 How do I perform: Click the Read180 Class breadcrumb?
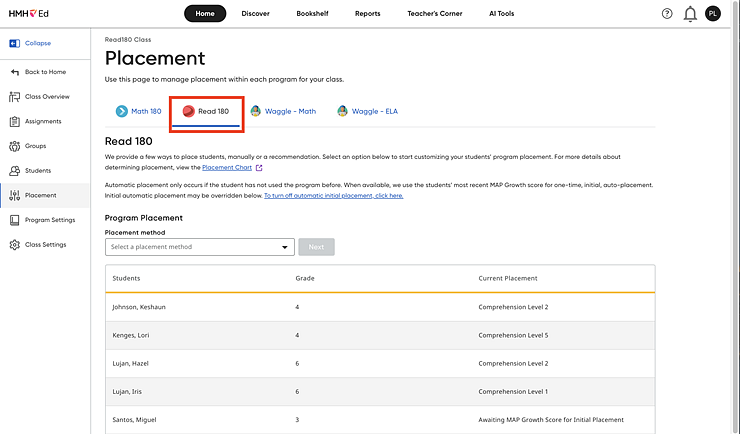tap(128, 40)
